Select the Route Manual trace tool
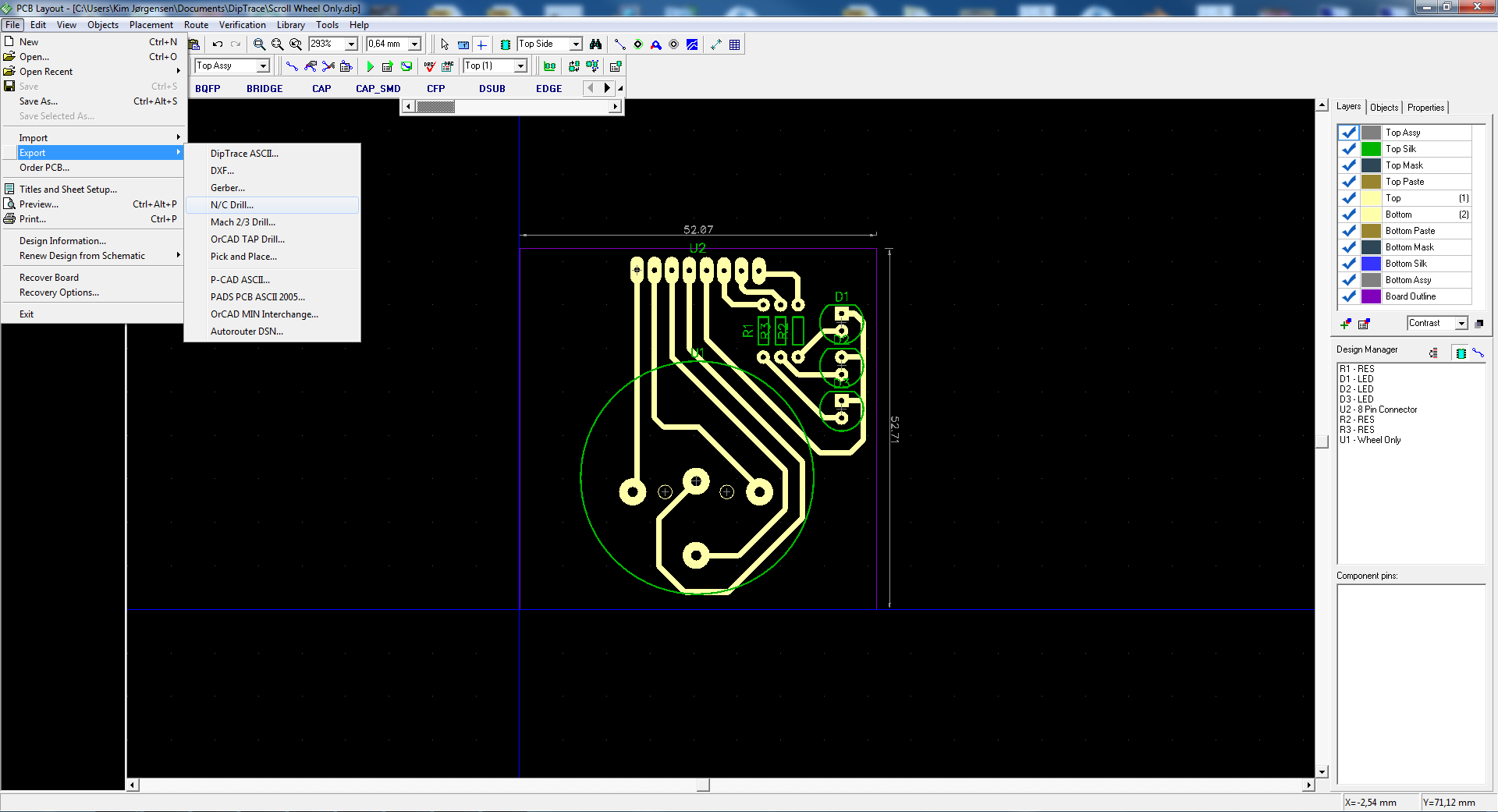Viewport: 1498px width, 812px height. [292, 66]
